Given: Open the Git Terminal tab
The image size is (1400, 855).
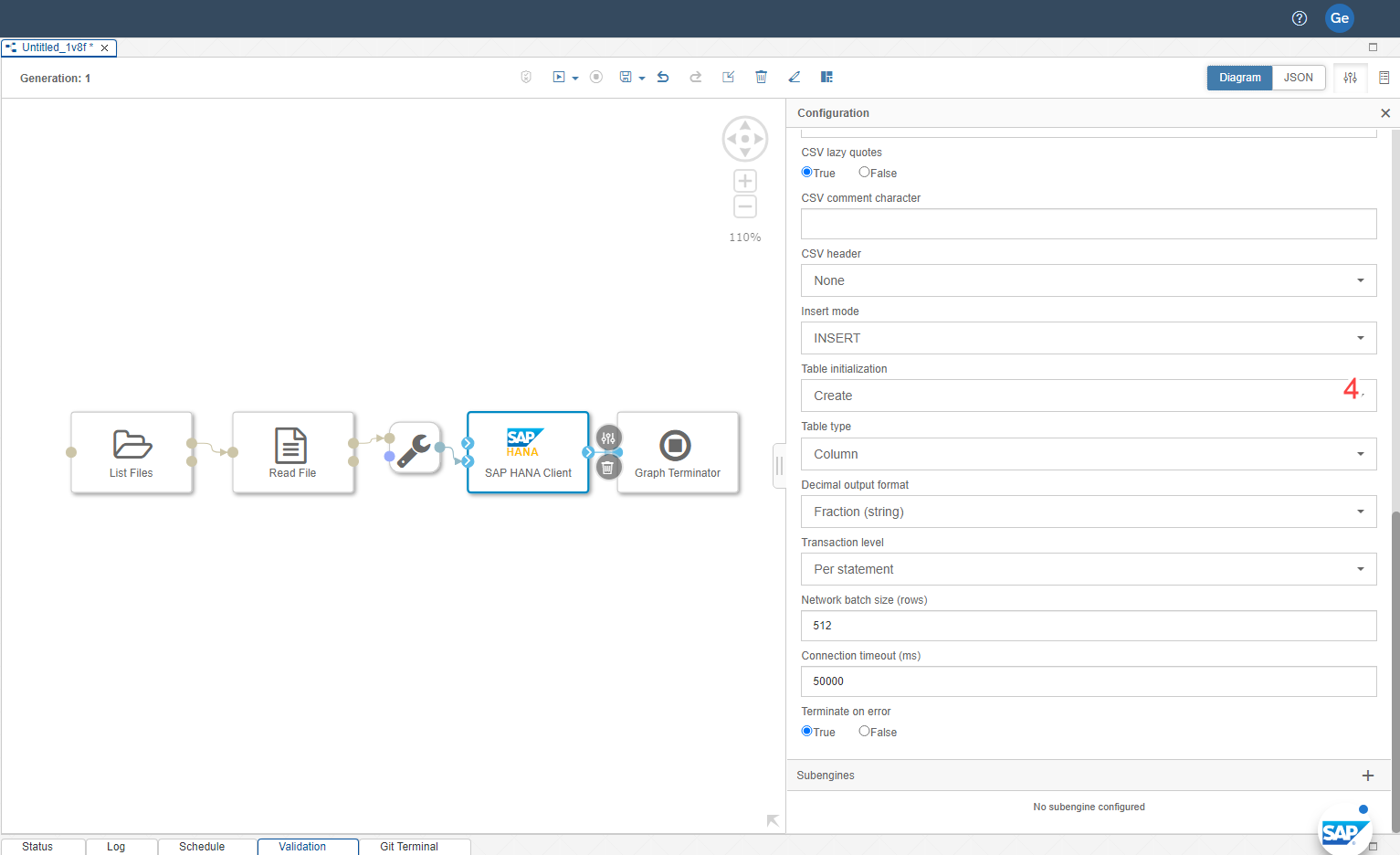Looking at the screenshot, I should point(409,847).
